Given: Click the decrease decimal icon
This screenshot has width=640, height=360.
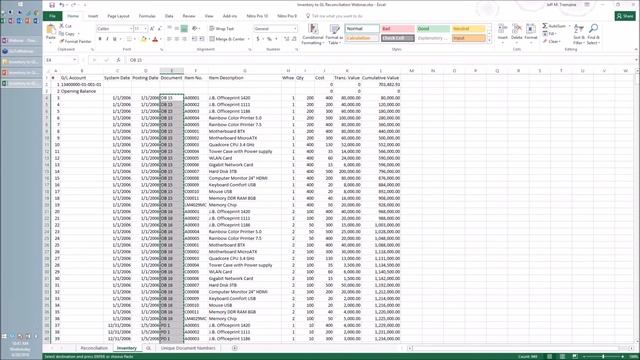Looking at the screenshot, I should point(294,39).
